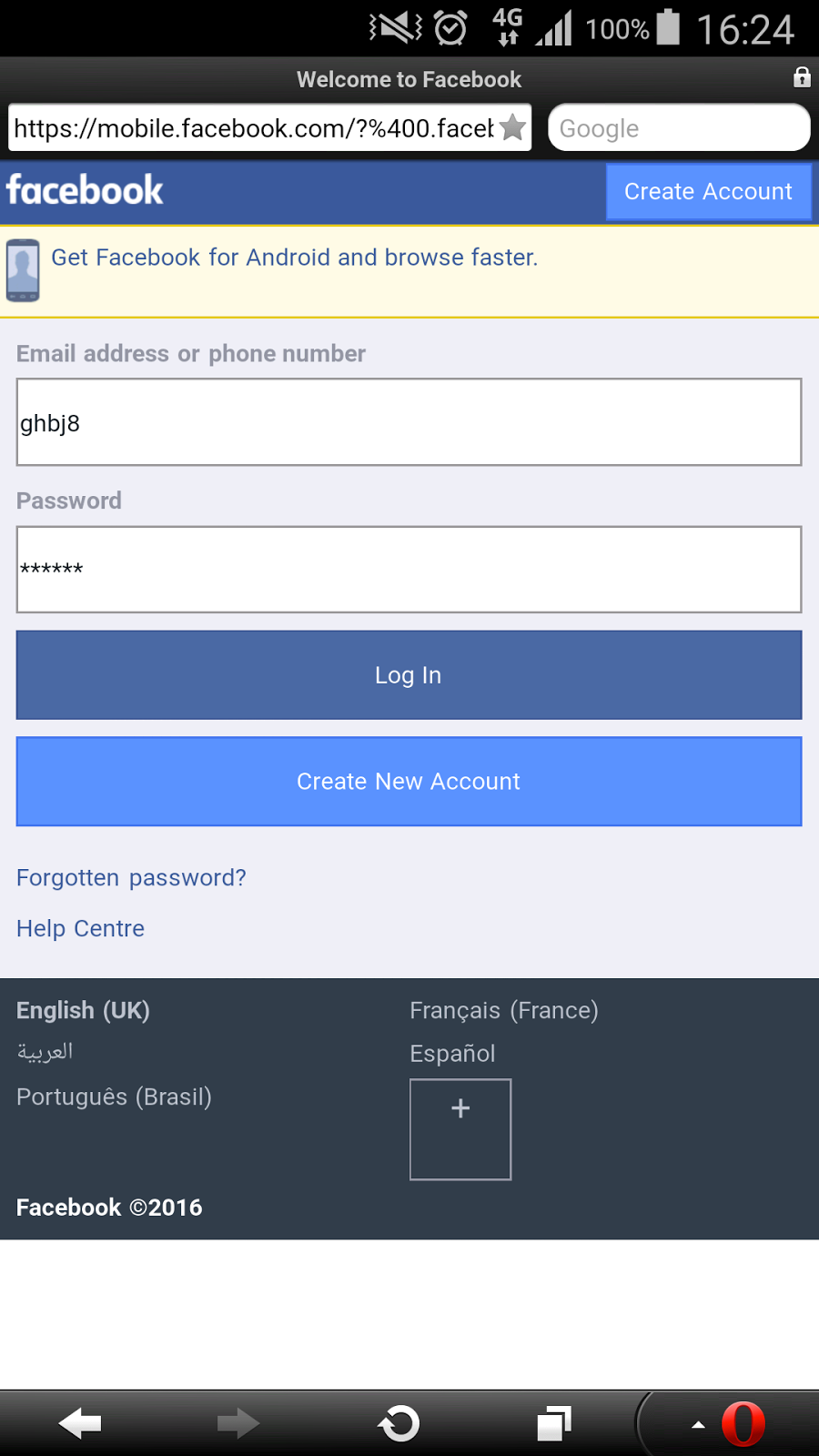Tap Create Account in the header
Image resolution: width=819 pixels, height=1456 pixels.
coord(708,192)
